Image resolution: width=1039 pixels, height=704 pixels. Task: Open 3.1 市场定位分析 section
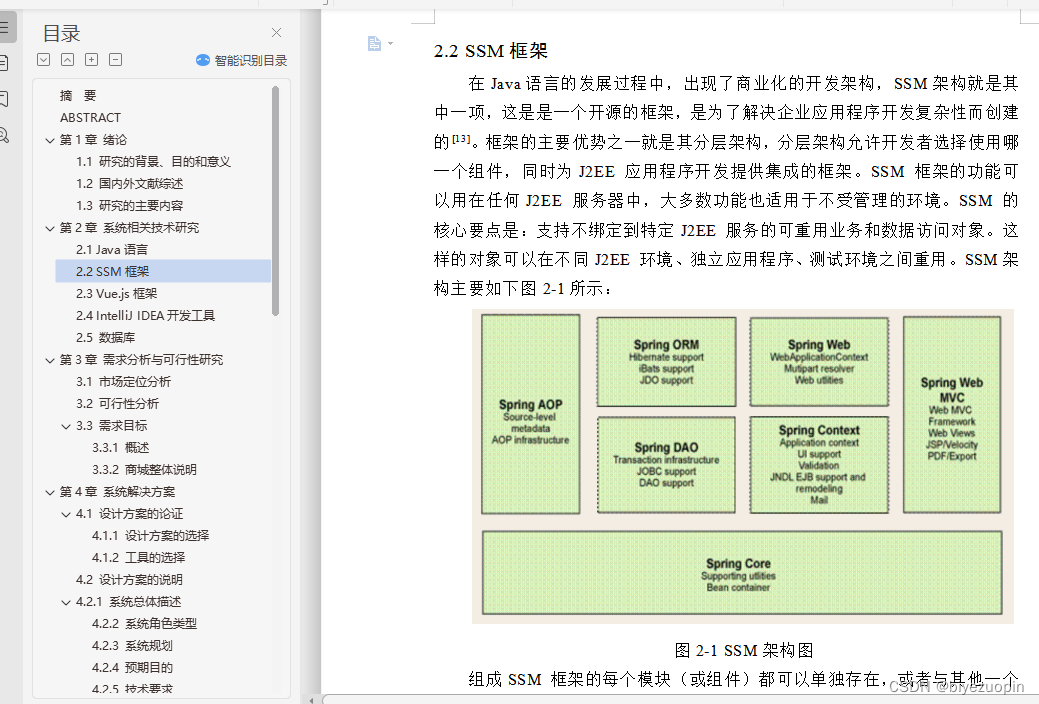coord(123,381)
